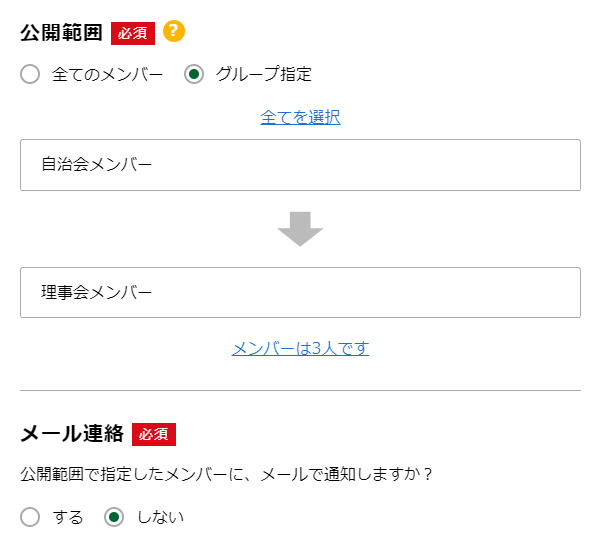Click the yellow help question mark icon
The width and height of the screenshot is (600, 542).
tap(174, 32)
